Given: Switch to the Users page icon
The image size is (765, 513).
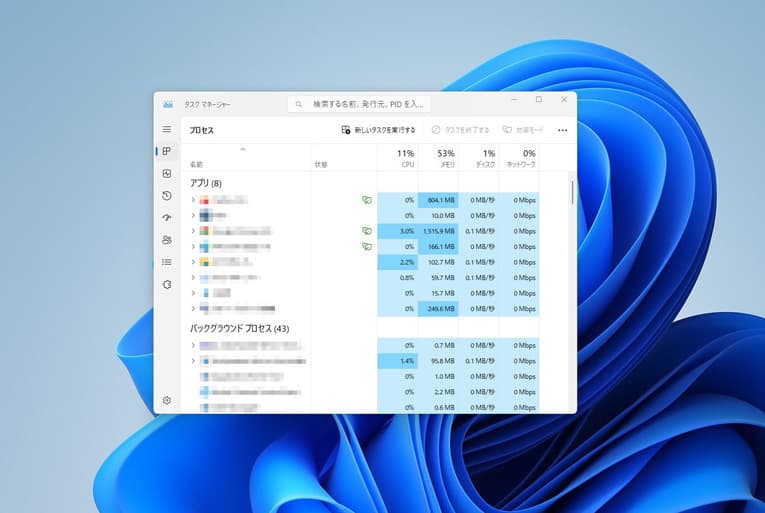Looking at the screenshot, I should tap(167, 240).
